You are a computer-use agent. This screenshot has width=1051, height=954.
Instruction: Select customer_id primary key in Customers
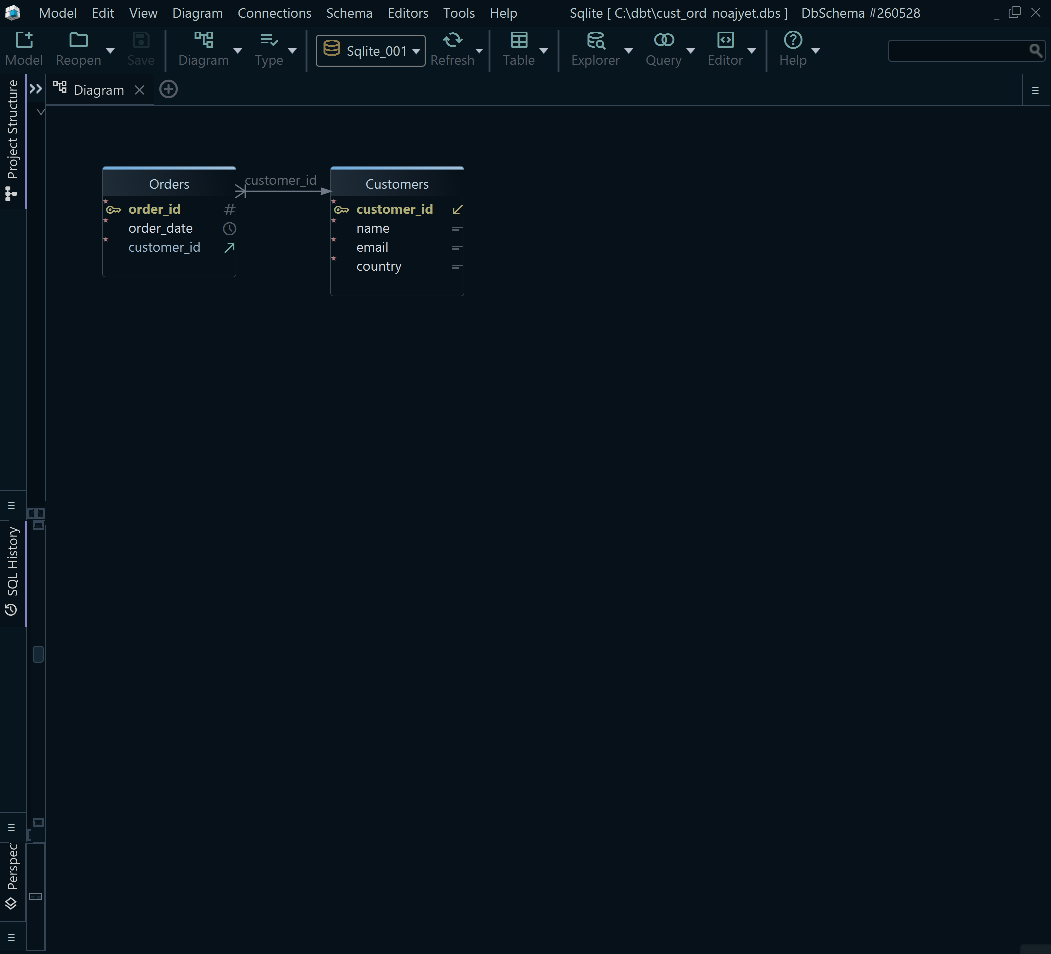tap(394, 209)
